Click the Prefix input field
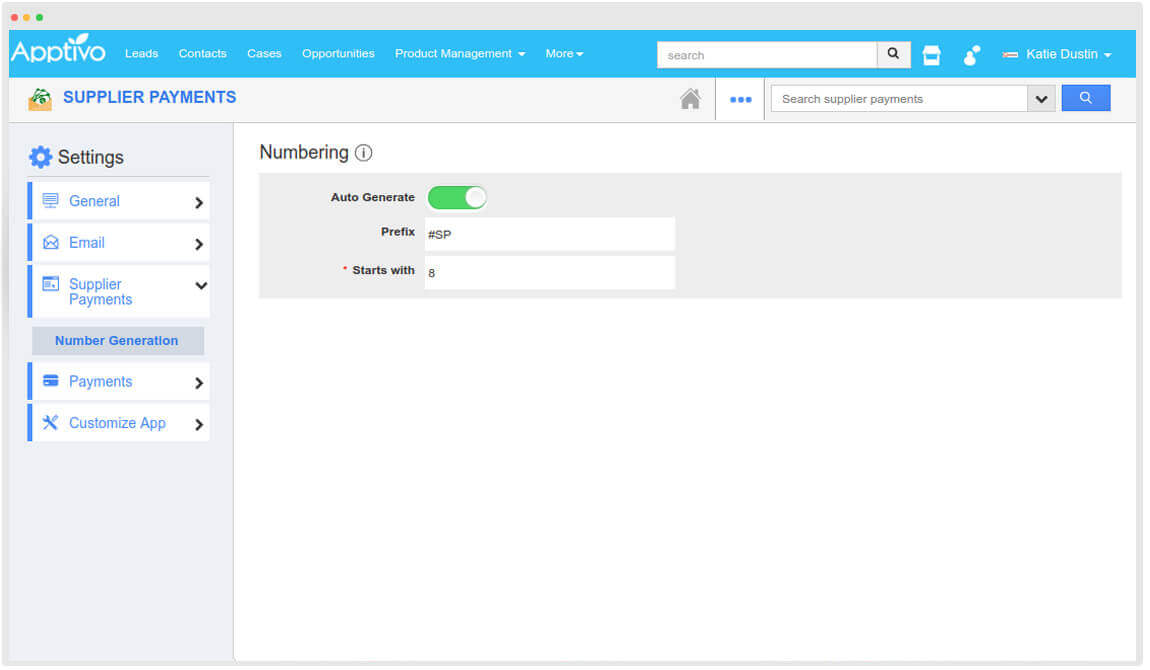Image resolution: width=1150 pixels, height=670 pixels. coord(549,234)
